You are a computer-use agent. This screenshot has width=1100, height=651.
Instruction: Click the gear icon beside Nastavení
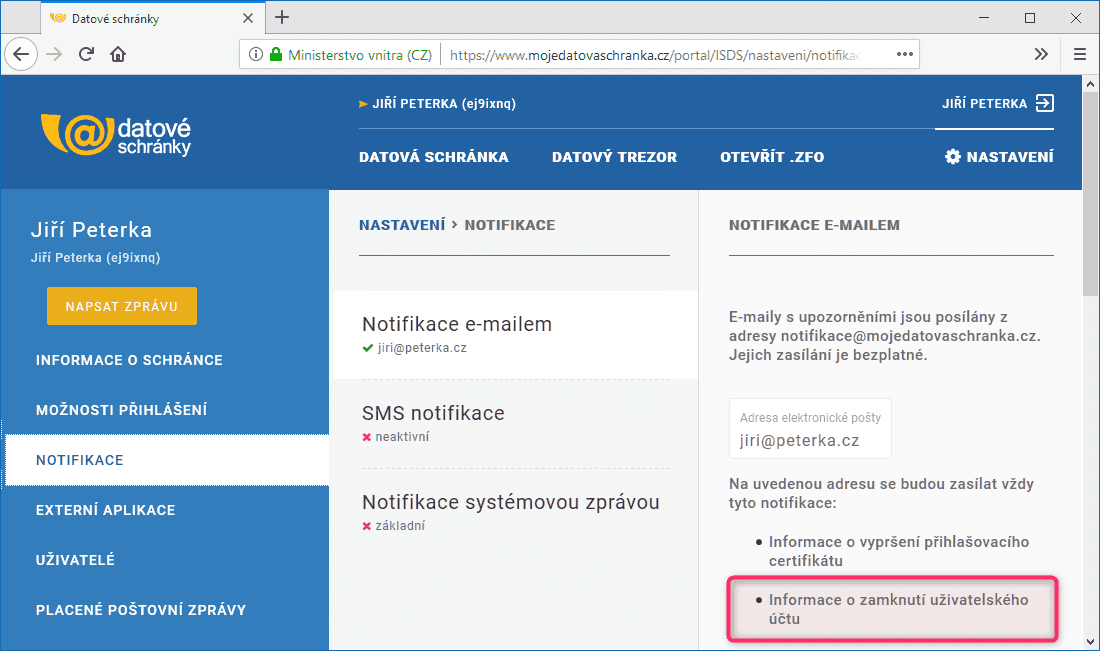pos(952,156)
